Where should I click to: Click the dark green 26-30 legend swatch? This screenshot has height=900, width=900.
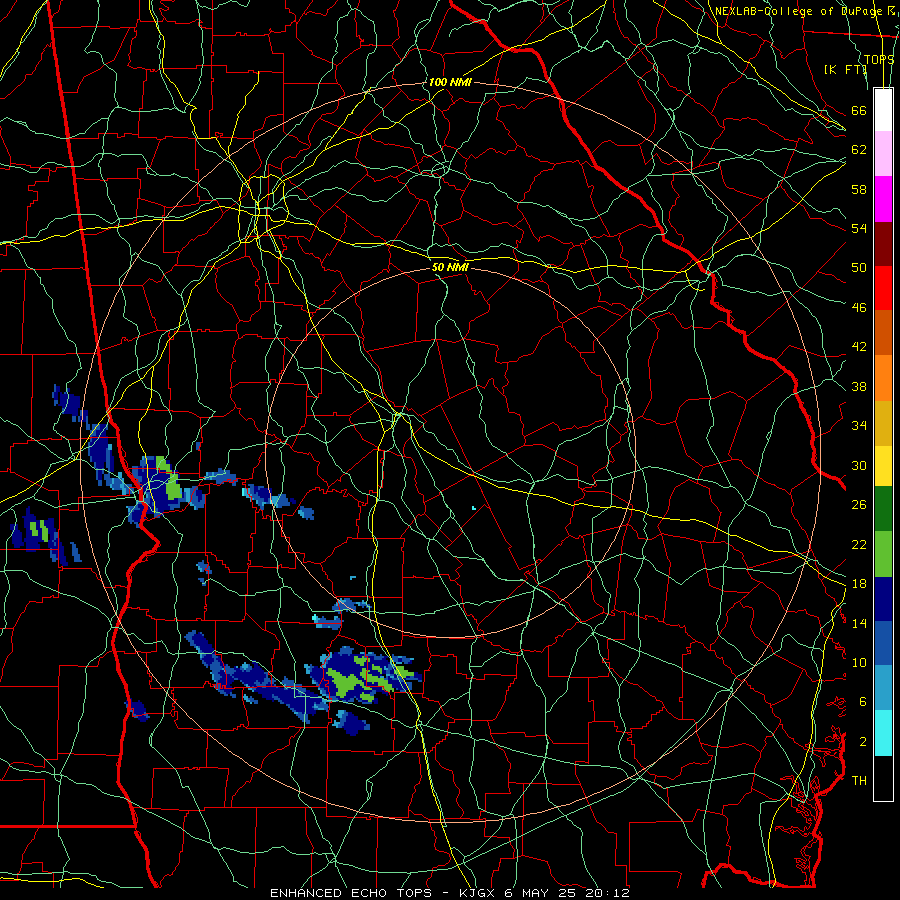(883, 509)
